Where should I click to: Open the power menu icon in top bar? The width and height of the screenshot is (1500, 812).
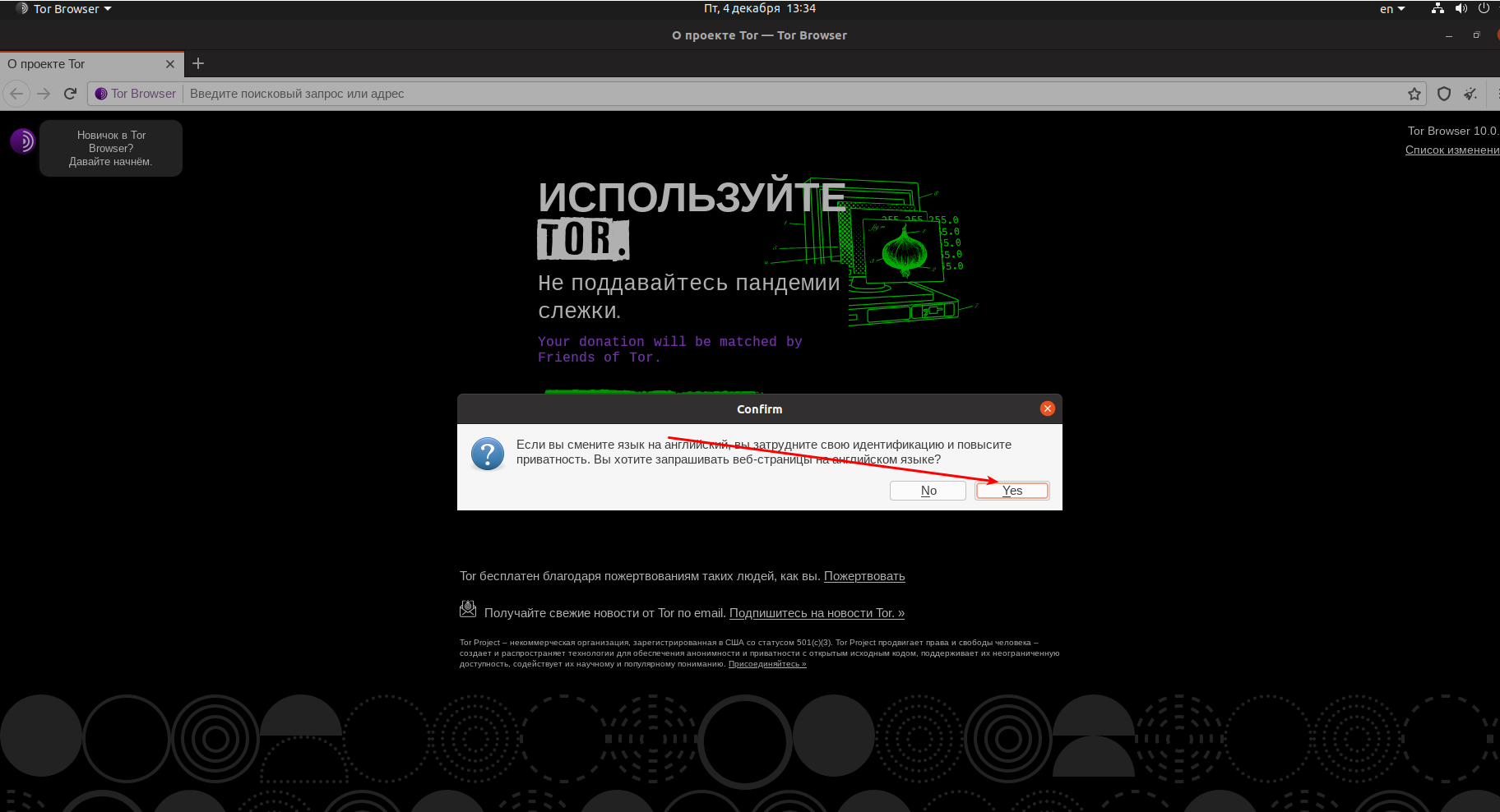click(x=1484, y=8)
